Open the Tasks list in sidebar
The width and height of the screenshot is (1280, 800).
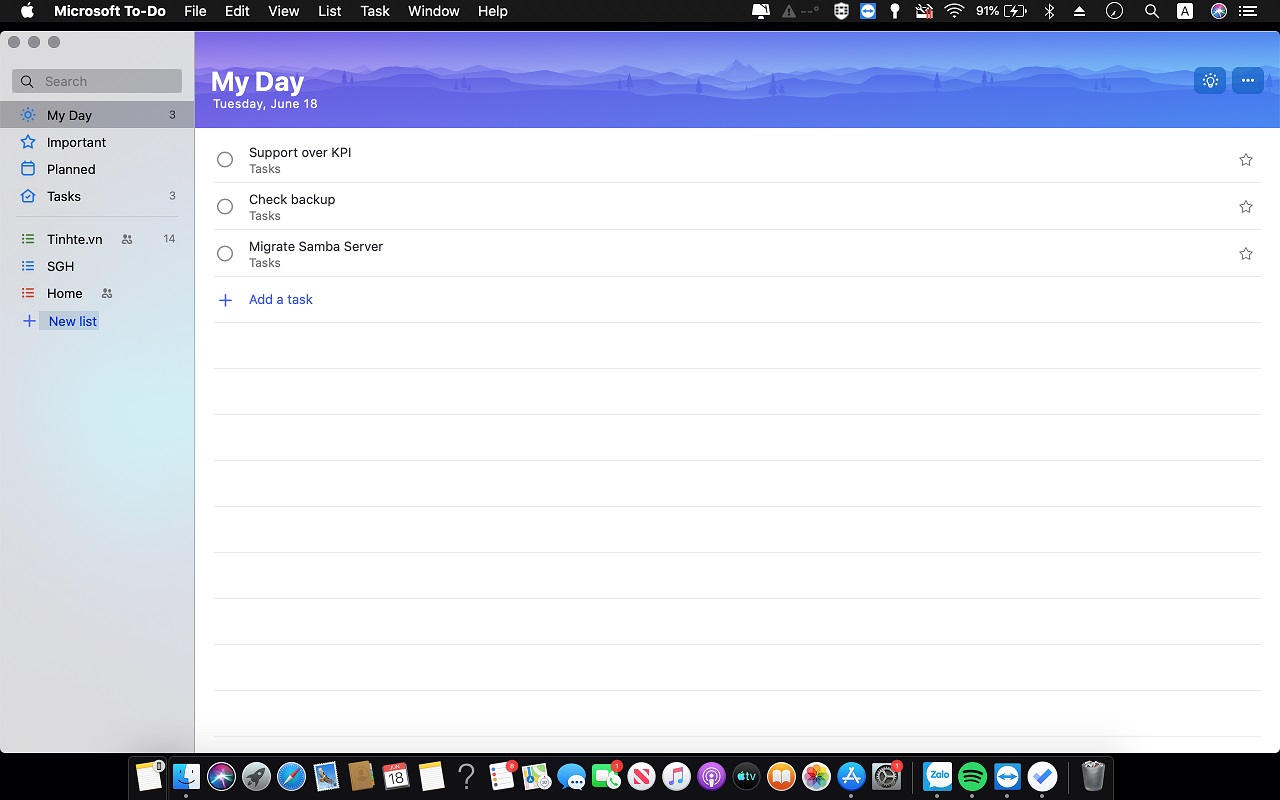[x=97, y=196]
